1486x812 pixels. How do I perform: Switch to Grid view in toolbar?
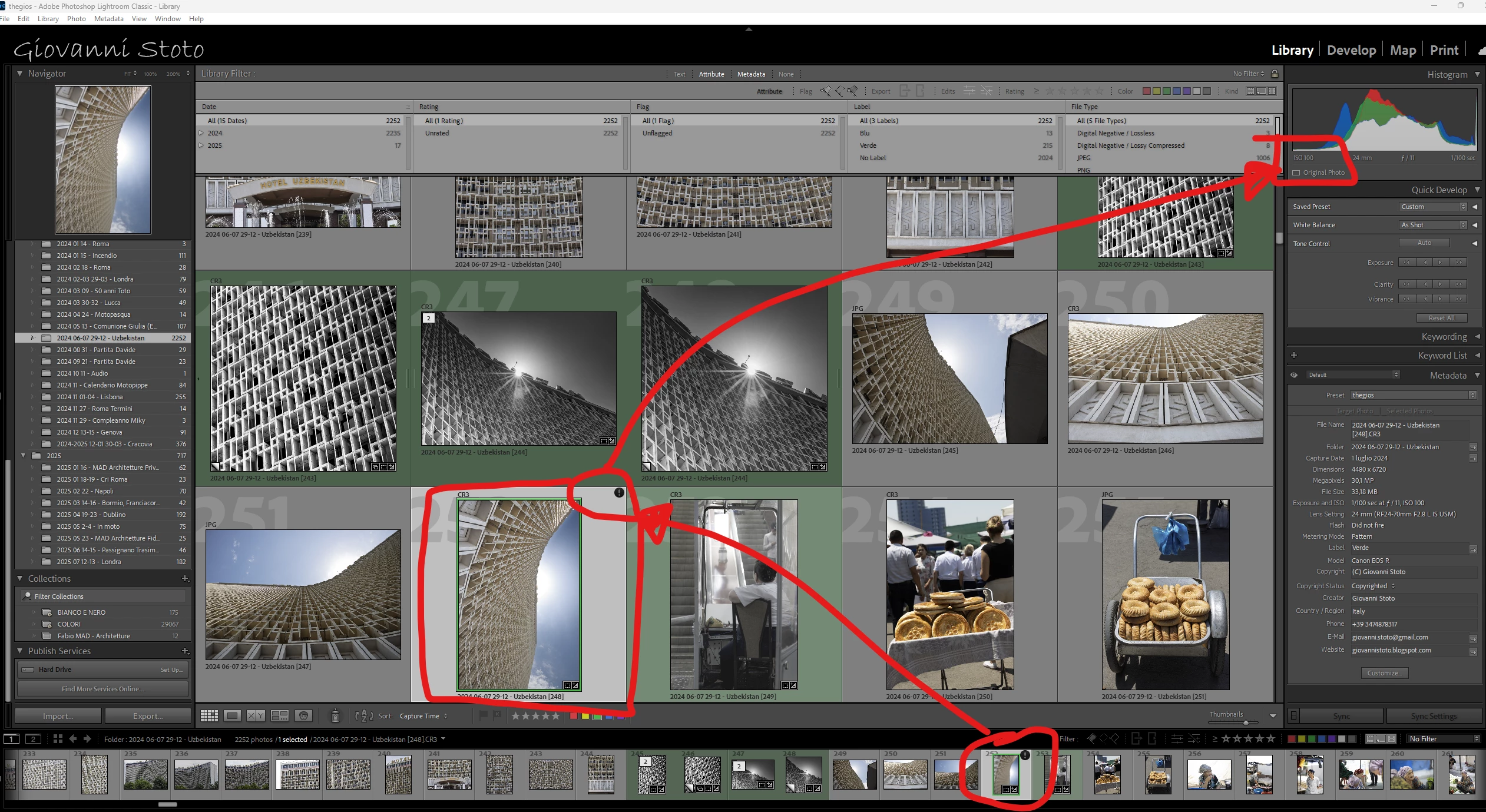click(209, 716)
